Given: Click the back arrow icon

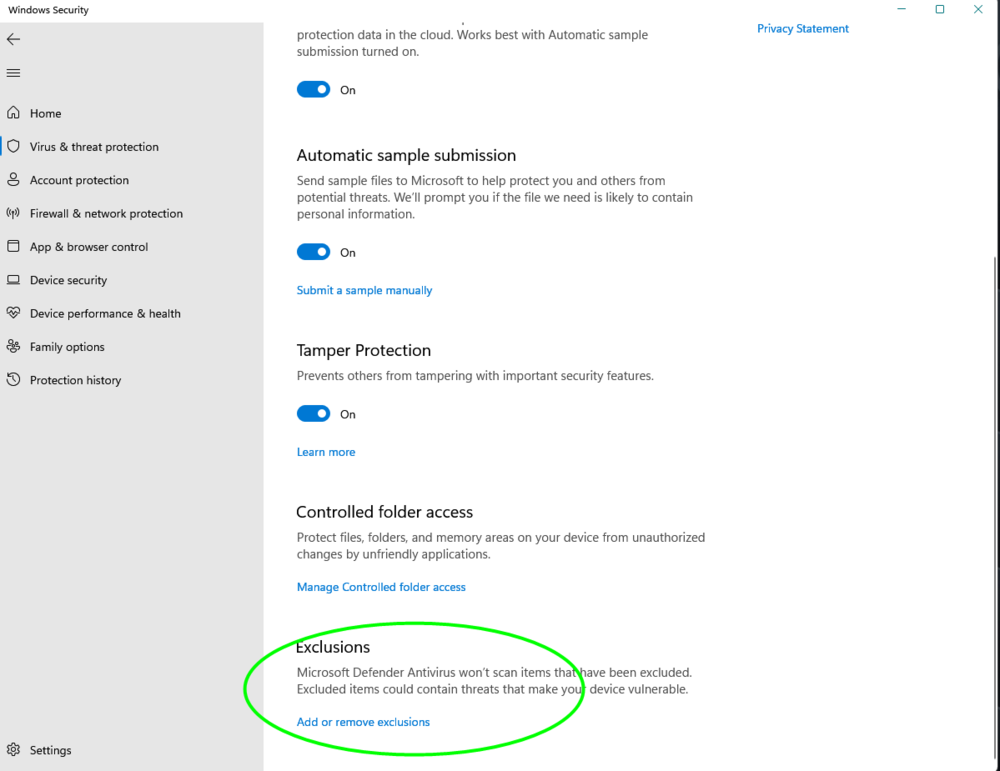Looking at the screenshot, I should 13,40.
